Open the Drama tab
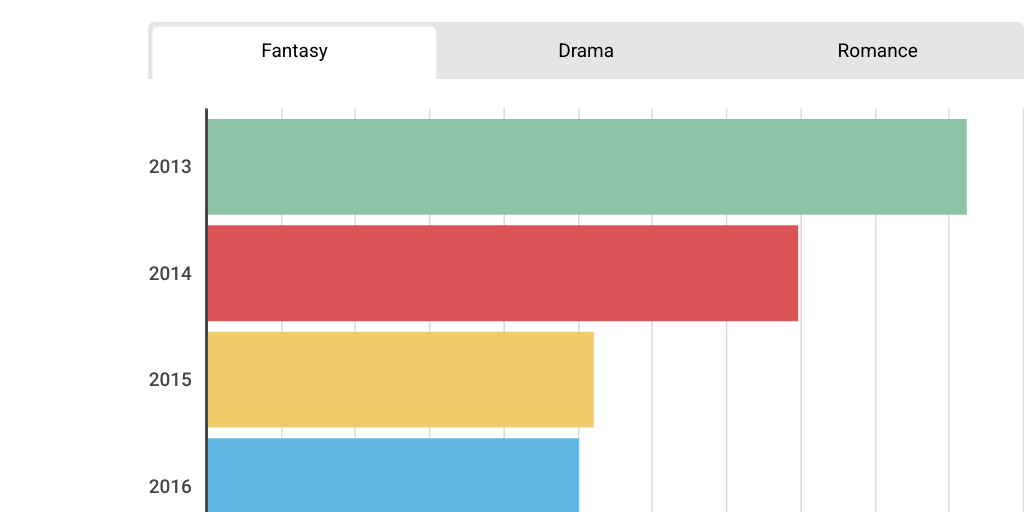Viewport: 1024px width, 512px height. tap(586, 51)
